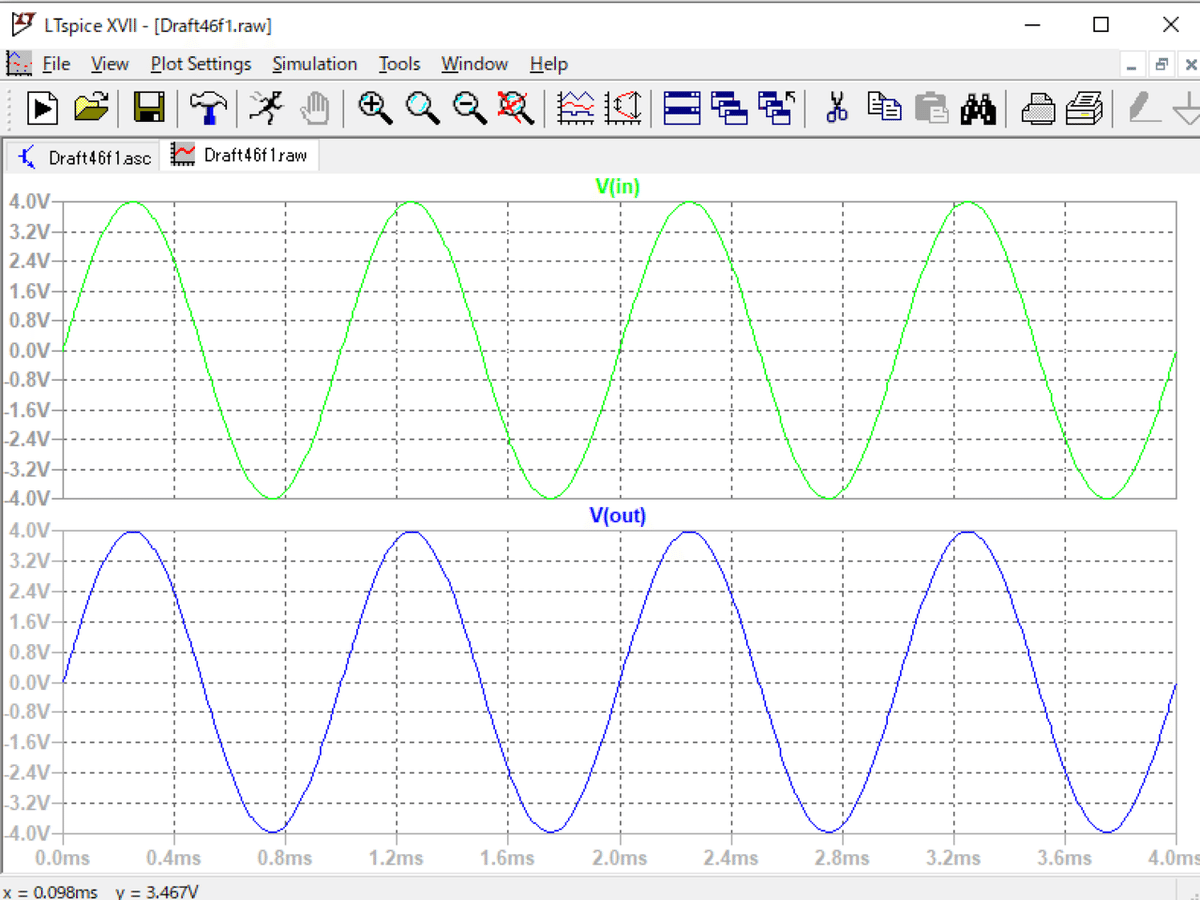Click the waveform icon left of File
Image resolution: width=1200 pixels, height=900 pixels.
coord(19,63)
